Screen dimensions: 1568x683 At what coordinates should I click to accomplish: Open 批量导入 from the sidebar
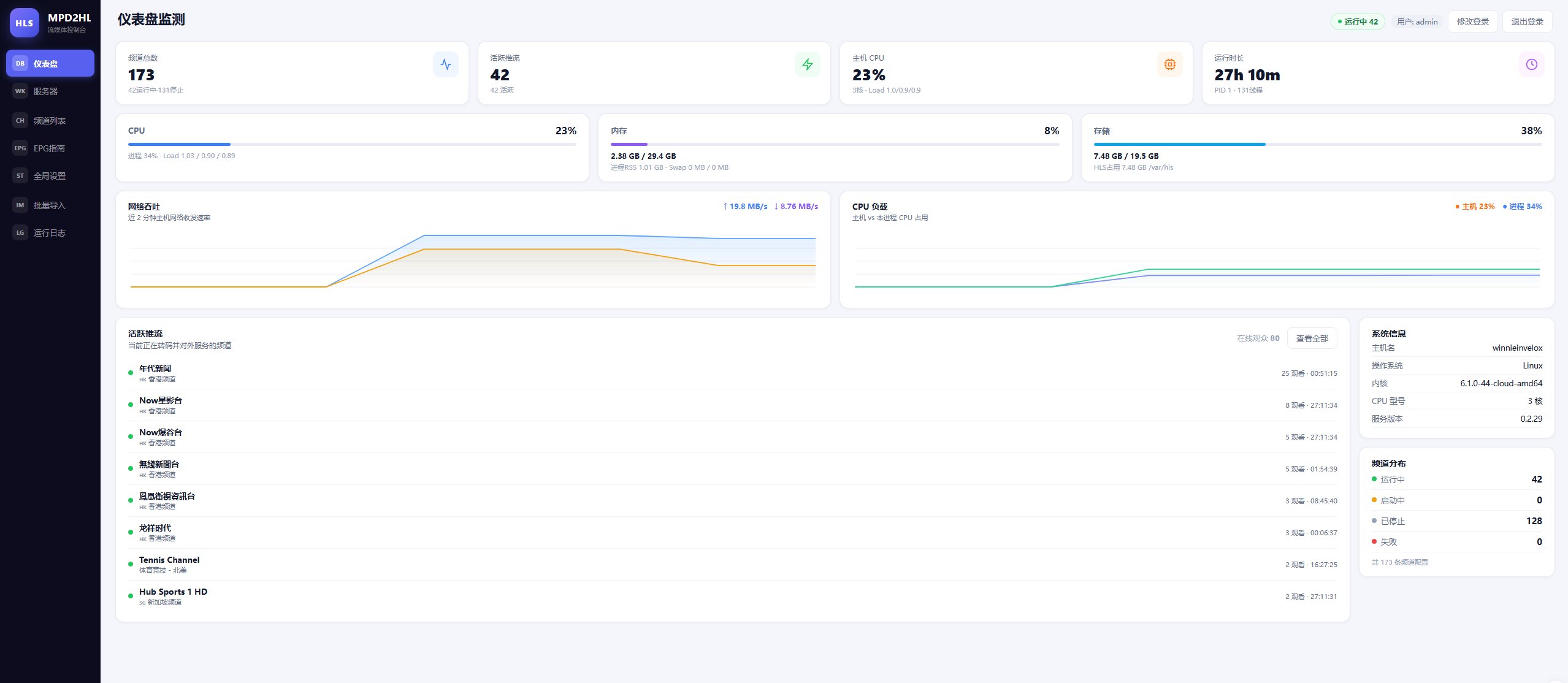tap(50, 205)
